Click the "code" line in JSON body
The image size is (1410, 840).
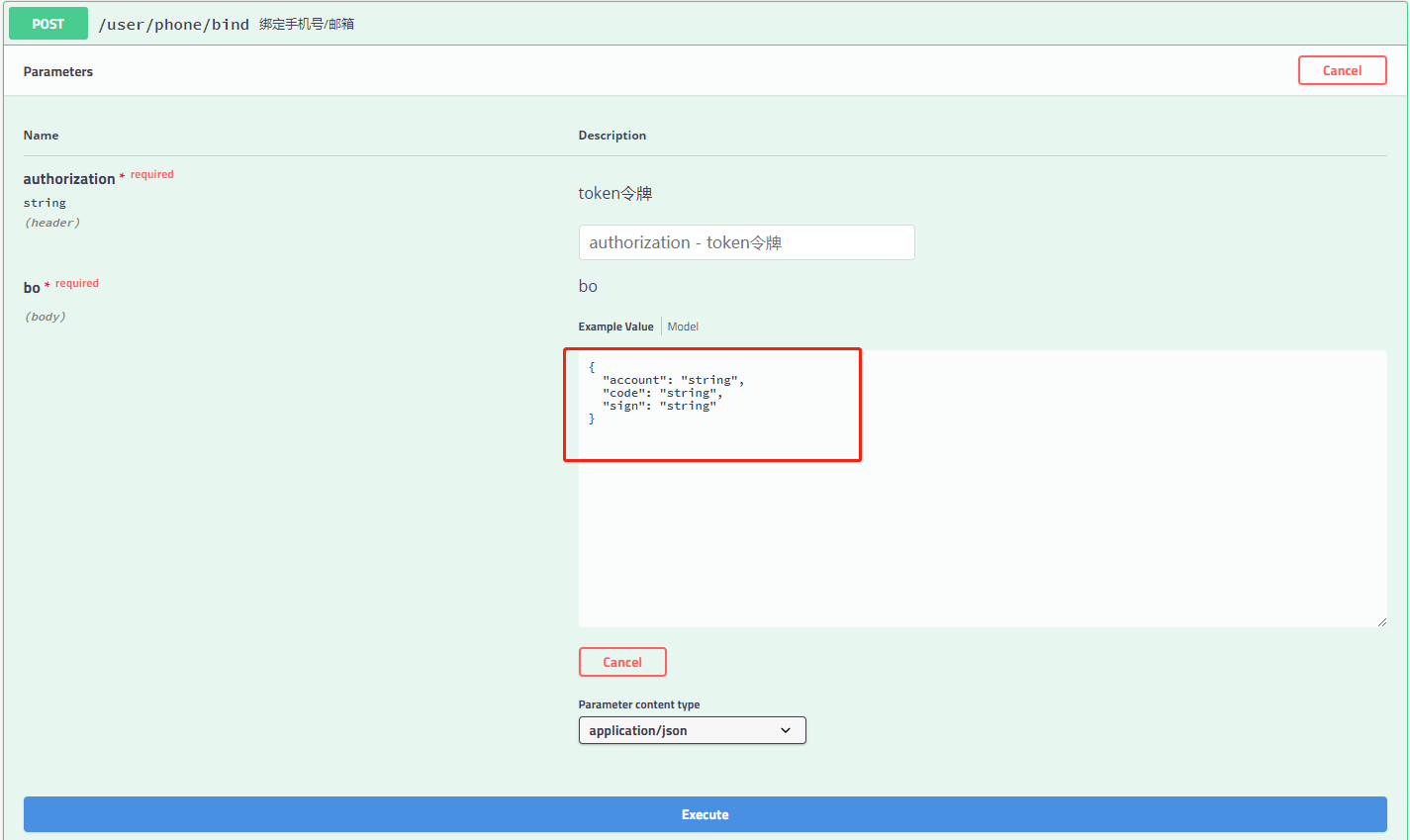(662, 393)
